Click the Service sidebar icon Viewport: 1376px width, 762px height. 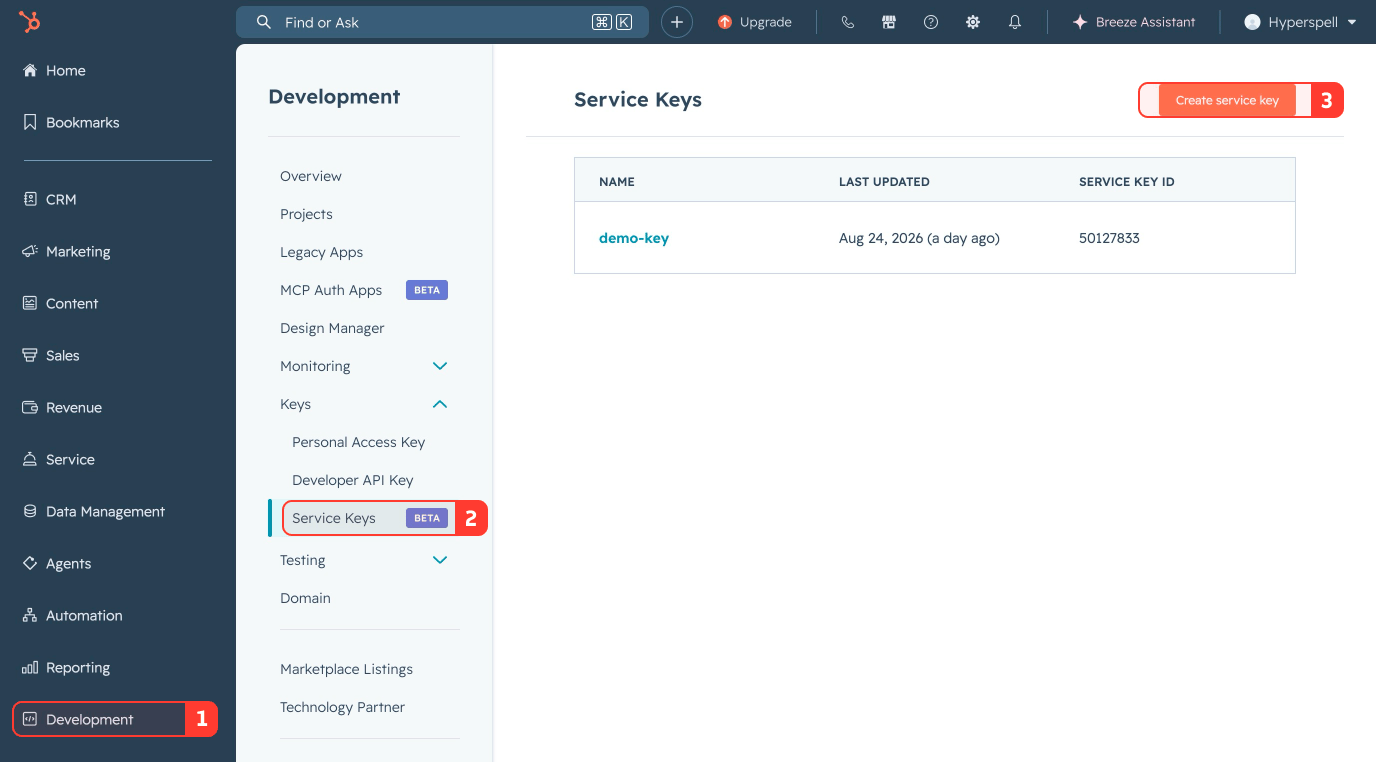(29, 459)
